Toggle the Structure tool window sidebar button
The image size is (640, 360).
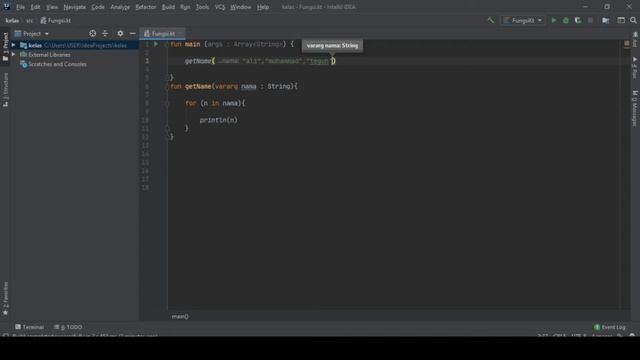point(5,90)
